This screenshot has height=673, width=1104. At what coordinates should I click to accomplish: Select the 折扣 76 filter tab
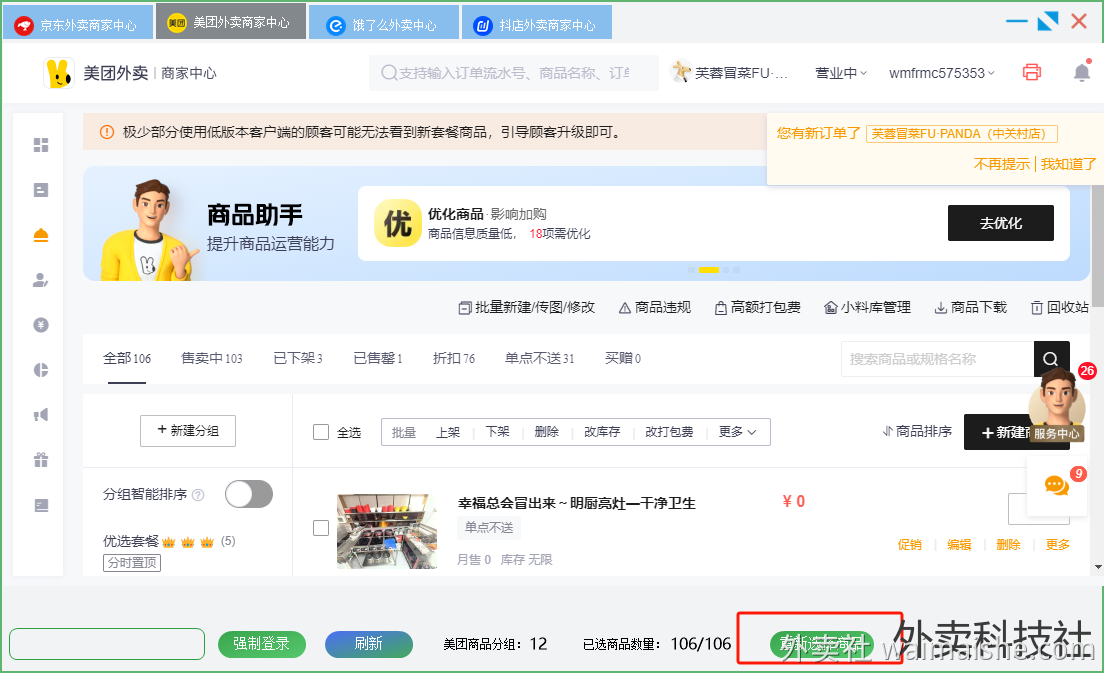point(454,358)
